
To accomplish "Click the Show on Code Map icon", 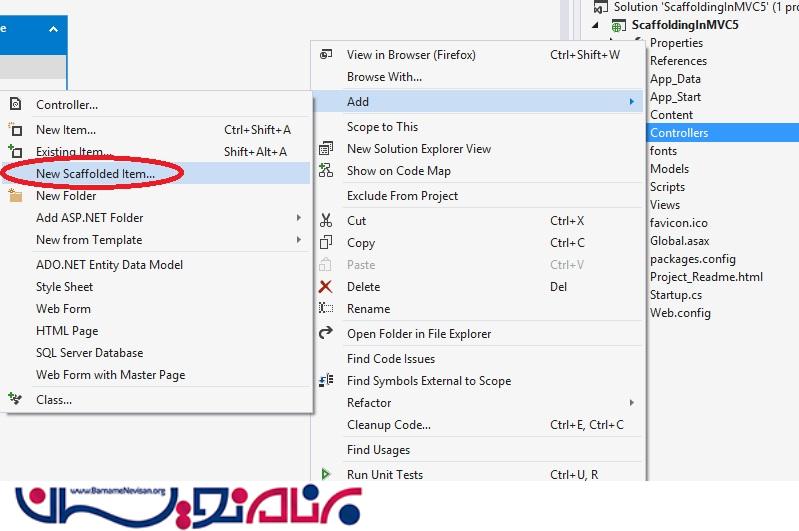I will coord(326,171).
